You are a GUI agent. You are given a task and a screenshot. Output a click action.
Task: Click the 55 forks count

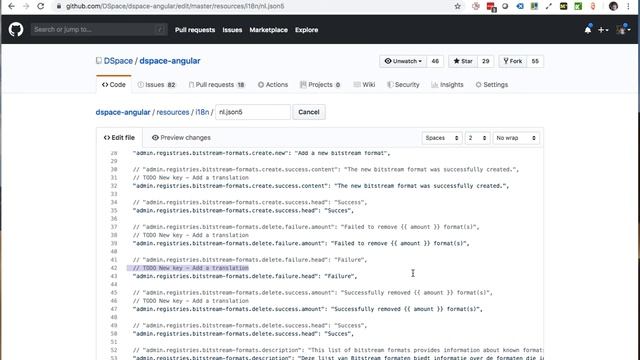535,61
